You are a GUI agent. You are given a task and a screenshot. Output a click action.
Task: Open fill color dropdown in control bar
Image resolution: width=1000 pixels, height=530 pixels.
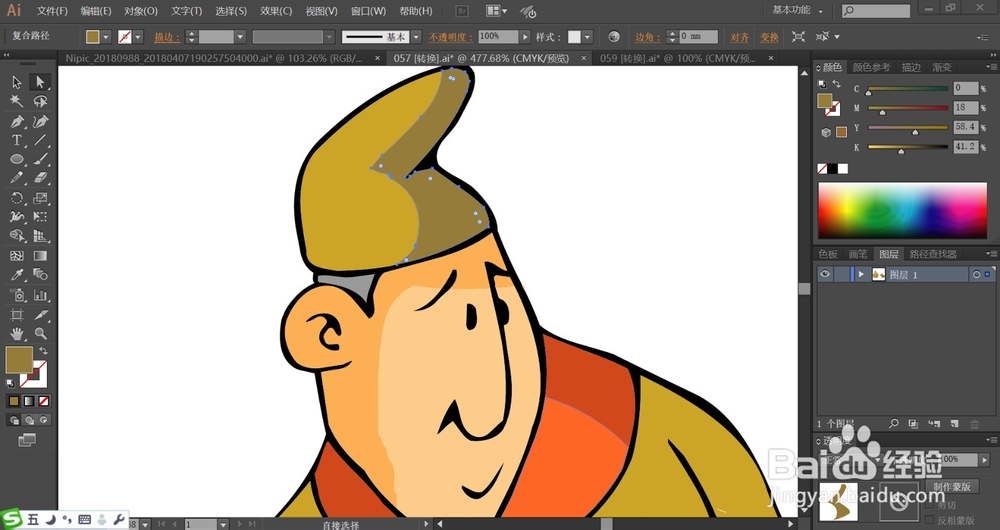pos(106,37)
